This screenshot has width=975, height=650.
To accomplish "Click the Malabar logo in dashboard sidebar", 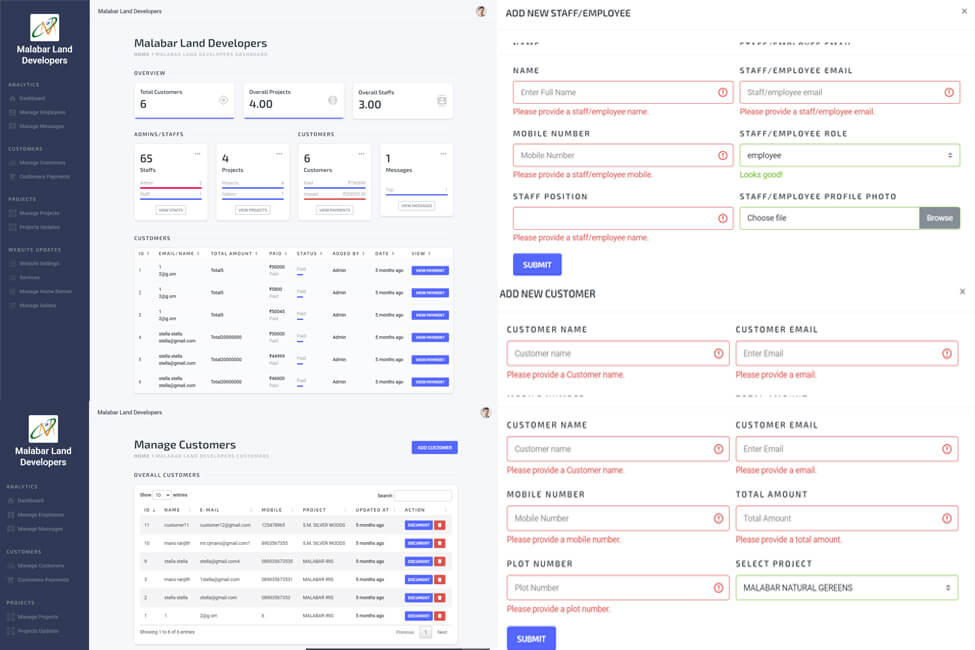I will tap(44, 27).
